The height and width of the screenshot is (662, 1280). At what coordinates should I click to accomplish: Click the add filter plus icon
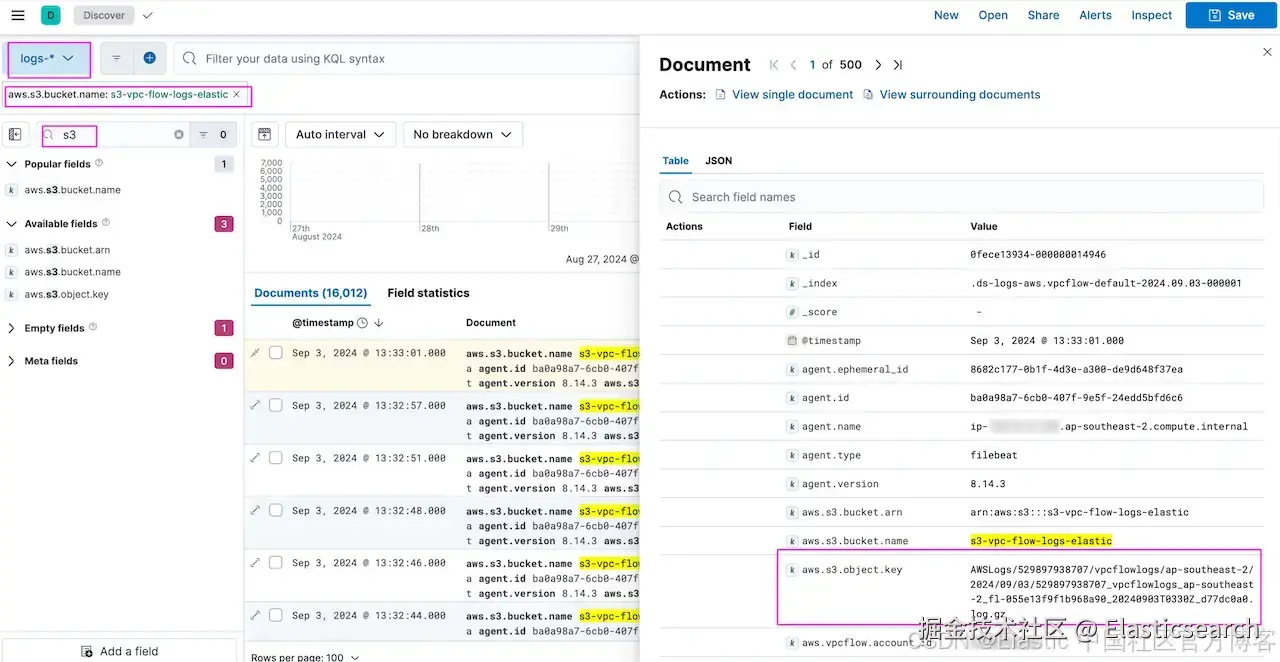pos(149,58)
